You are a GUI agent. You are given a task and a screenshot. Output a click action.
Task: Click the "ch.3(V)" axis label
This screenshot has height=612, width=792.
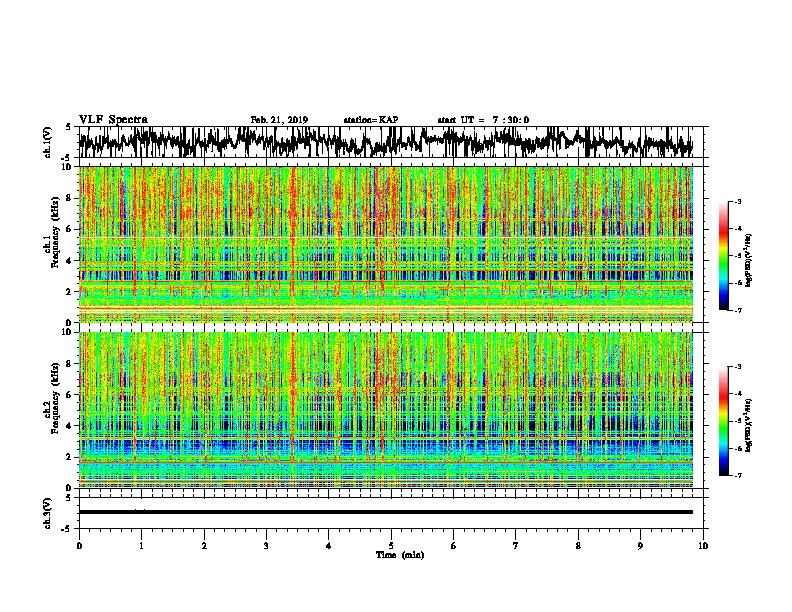click(48, 513)
